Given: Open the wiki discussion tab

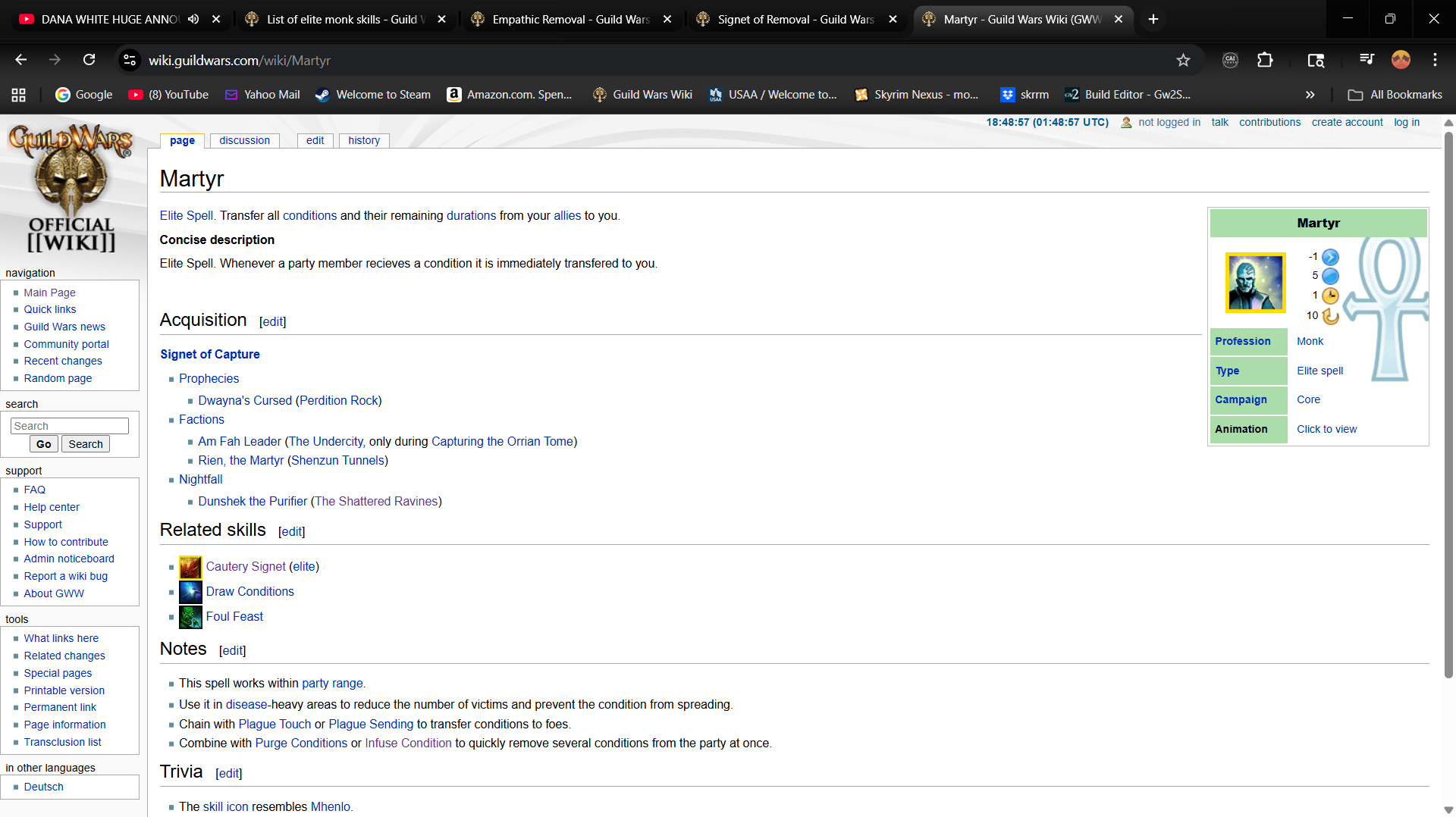Looking at the screenshot, I should click(244, 140).
